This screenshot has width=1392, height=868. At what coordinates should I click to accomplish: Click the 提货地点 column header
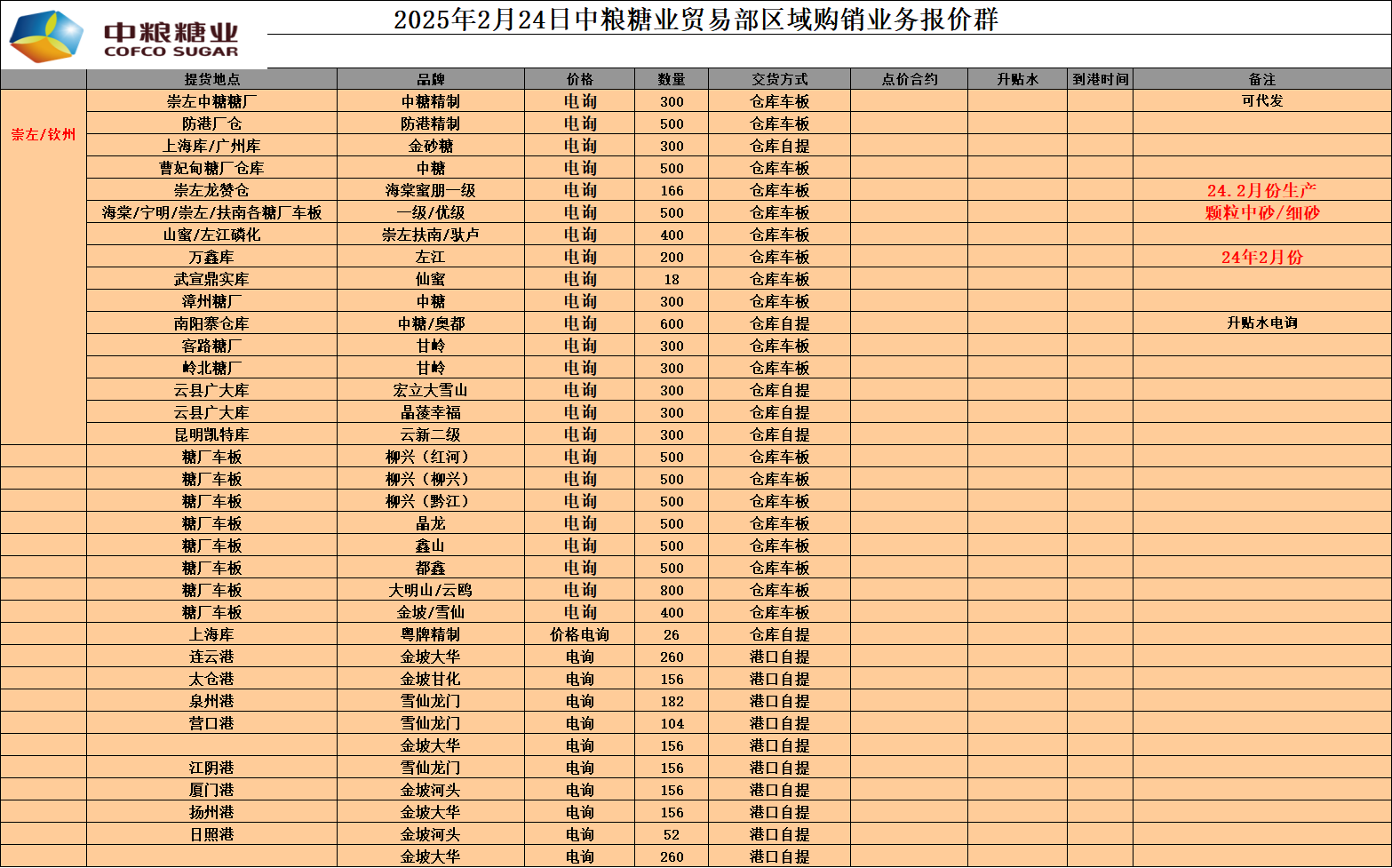coord(211,79)
